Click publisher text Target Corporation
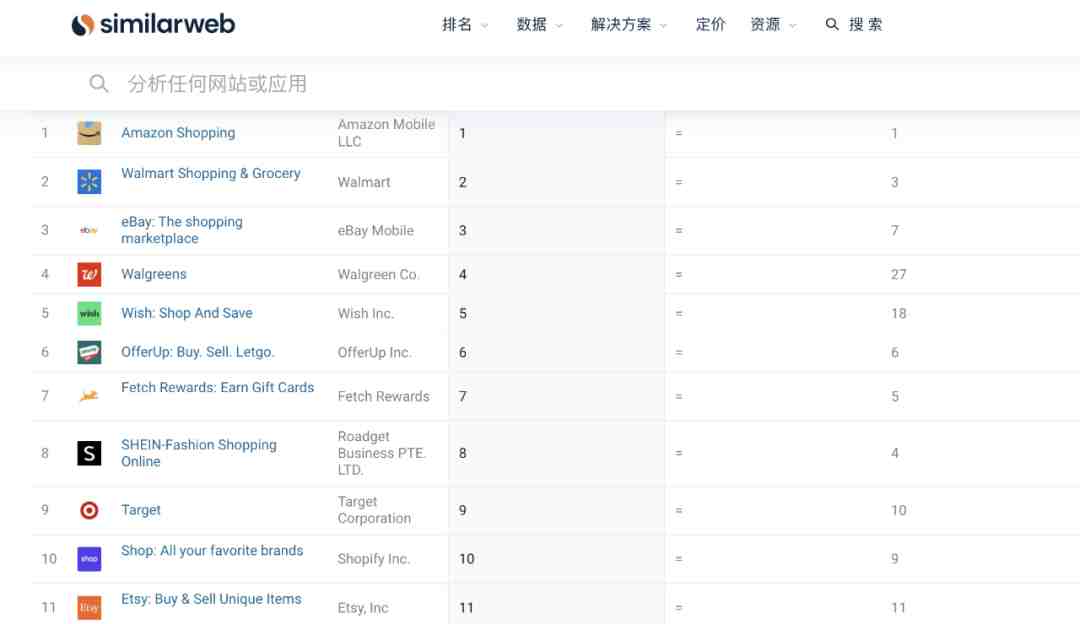Image resolution: width=1080 pixels, height=624 pixels. tap(374, 510)
